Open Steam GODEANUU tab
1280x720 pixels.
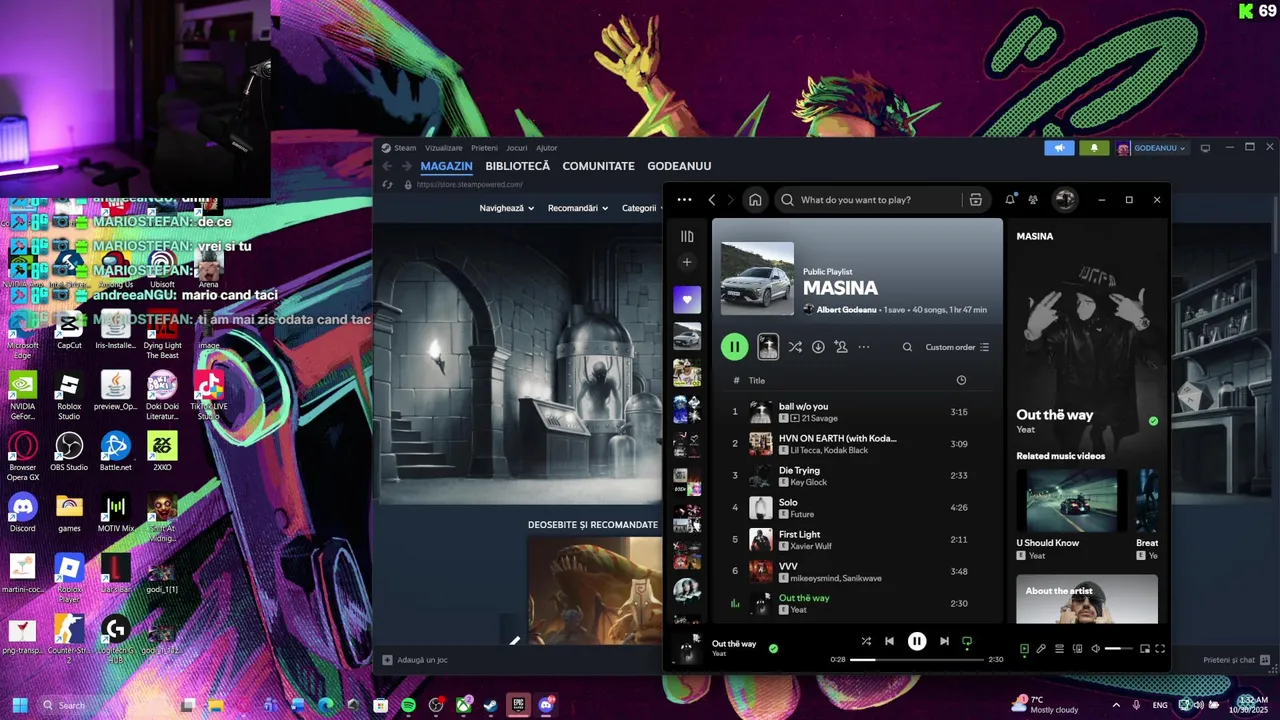(x=679, y=166)
